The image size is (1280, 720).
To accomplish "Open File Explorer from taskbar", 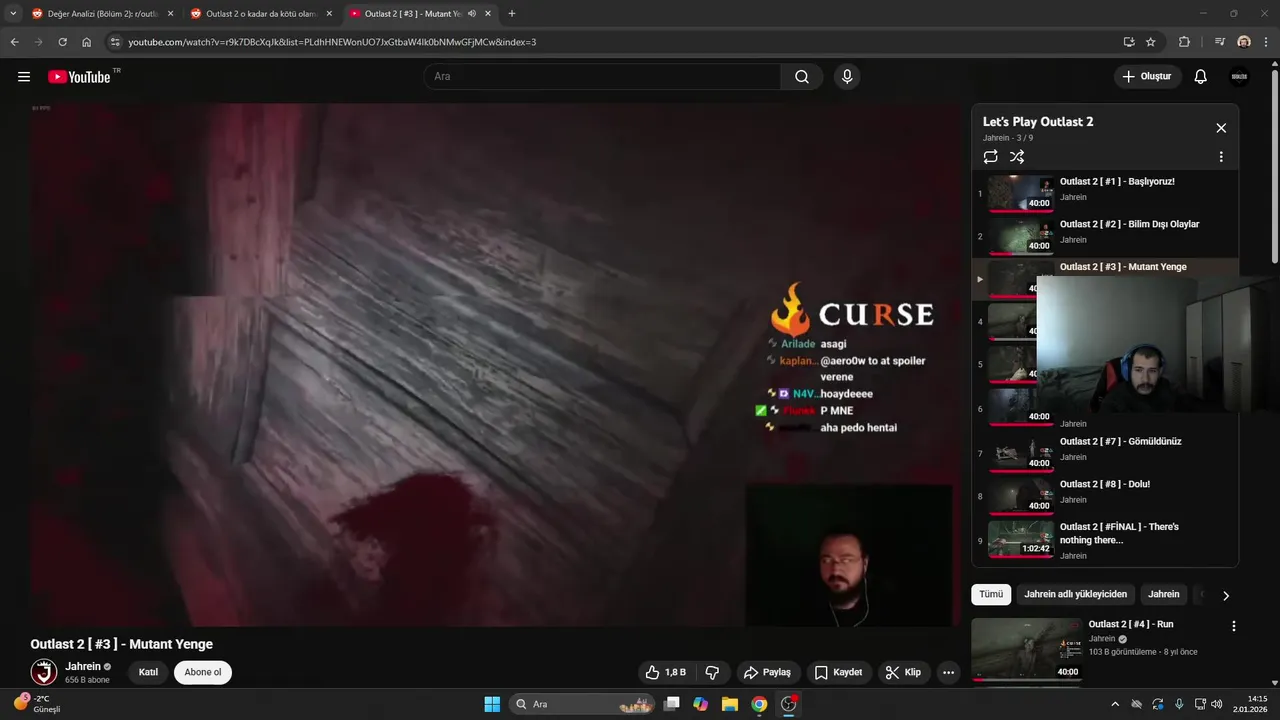I will click(x=730, y=704).
